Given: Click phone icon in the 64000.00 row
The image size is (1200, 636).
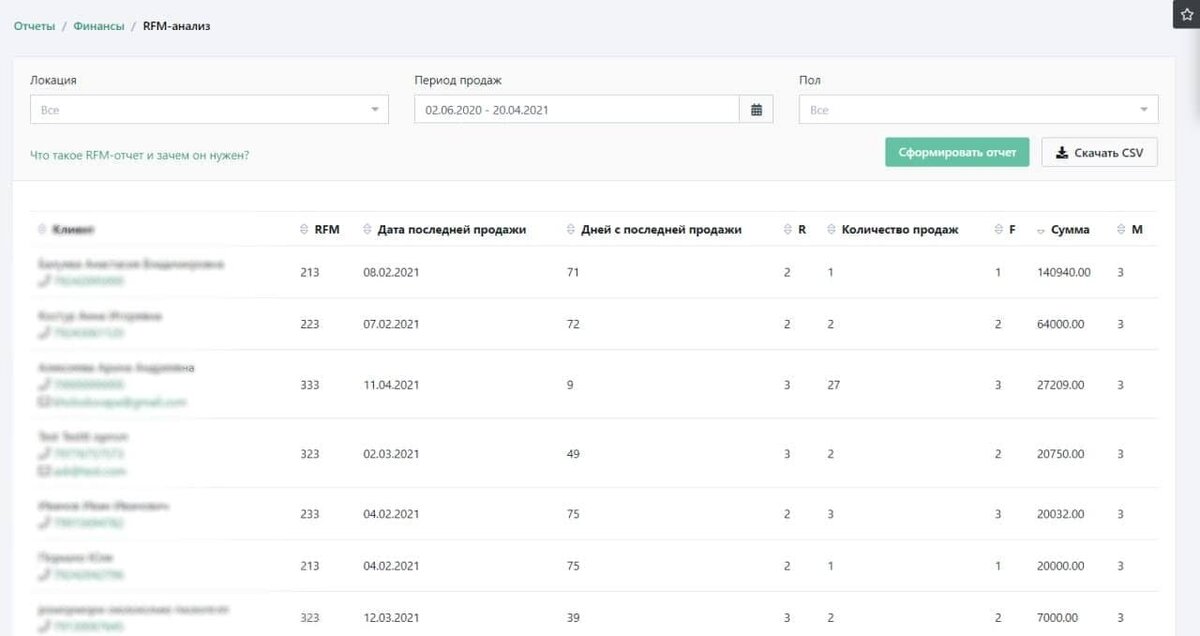Looking at the screenshot, I should [x=43, y=333].
